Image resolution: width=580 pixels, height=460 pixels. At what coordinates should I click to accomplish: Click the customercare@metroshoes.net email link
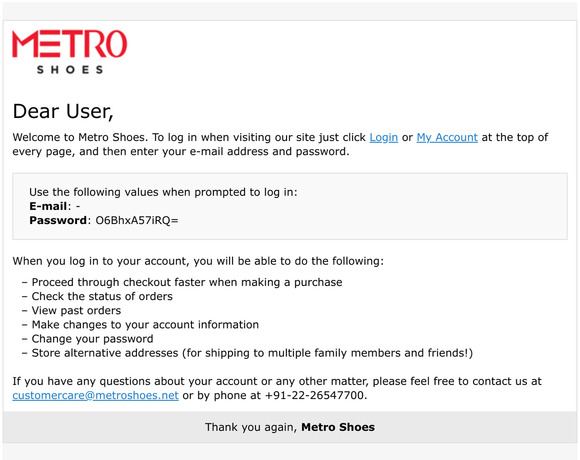pos(95,396)
